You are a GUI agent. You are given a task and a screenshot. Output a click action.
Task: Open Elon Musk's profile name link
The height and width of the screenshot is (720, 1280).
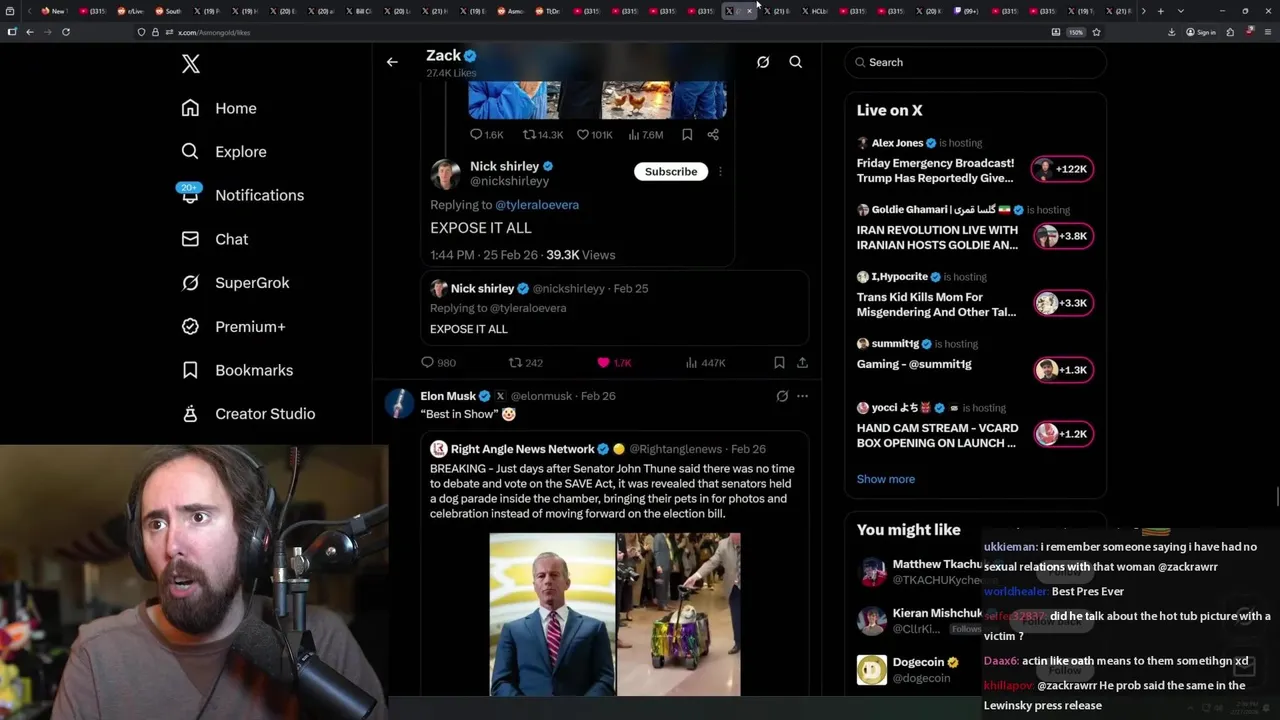tap(448, 396)
